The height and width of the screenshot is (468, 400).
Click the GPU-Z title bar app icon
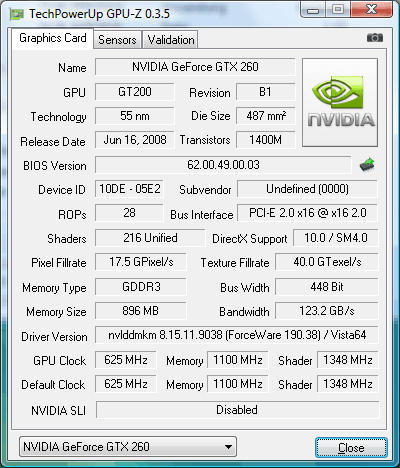click(17, 14)
